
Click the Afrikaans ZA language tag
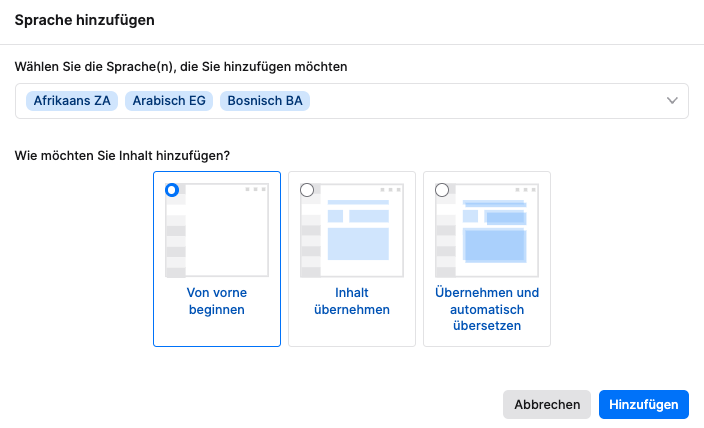(x=72, y=101)
